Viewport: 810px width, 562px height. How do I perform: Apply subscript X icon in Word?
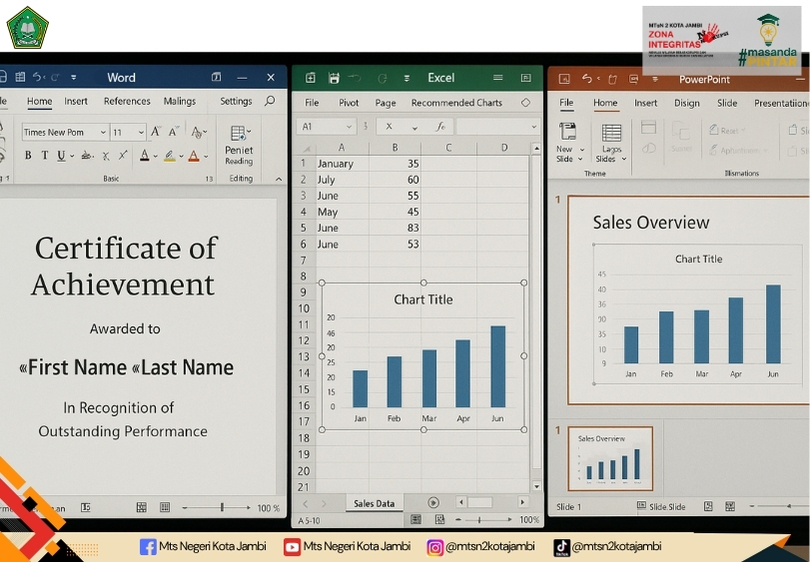[x=105, y=155]
